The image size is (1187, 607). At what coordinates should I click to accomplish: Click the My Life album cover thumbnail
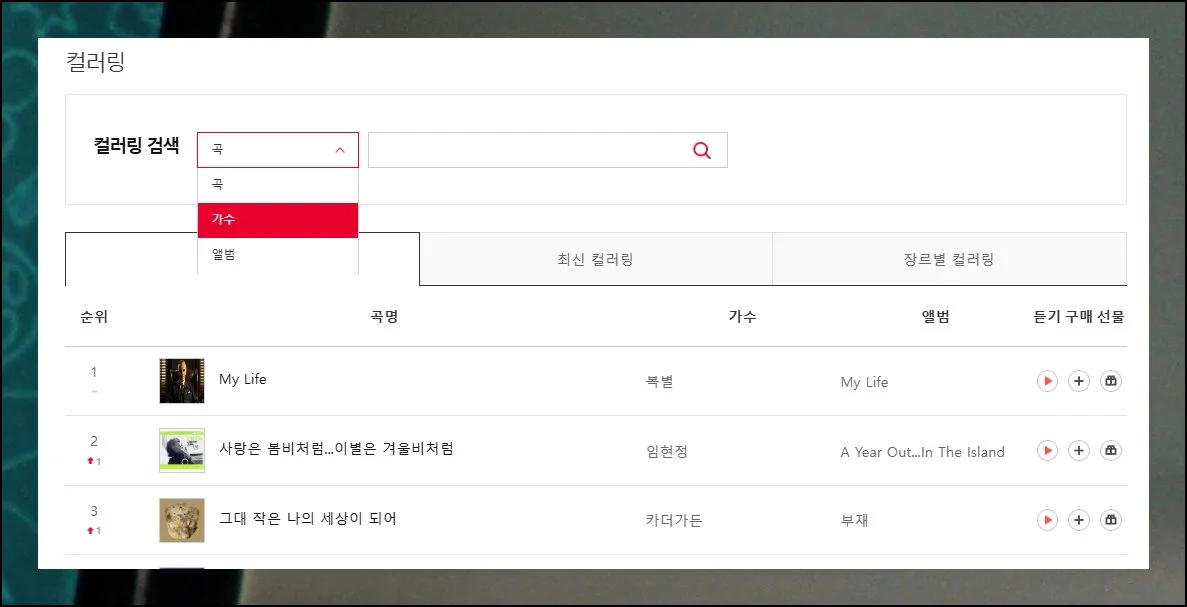[x=182, y=381]
